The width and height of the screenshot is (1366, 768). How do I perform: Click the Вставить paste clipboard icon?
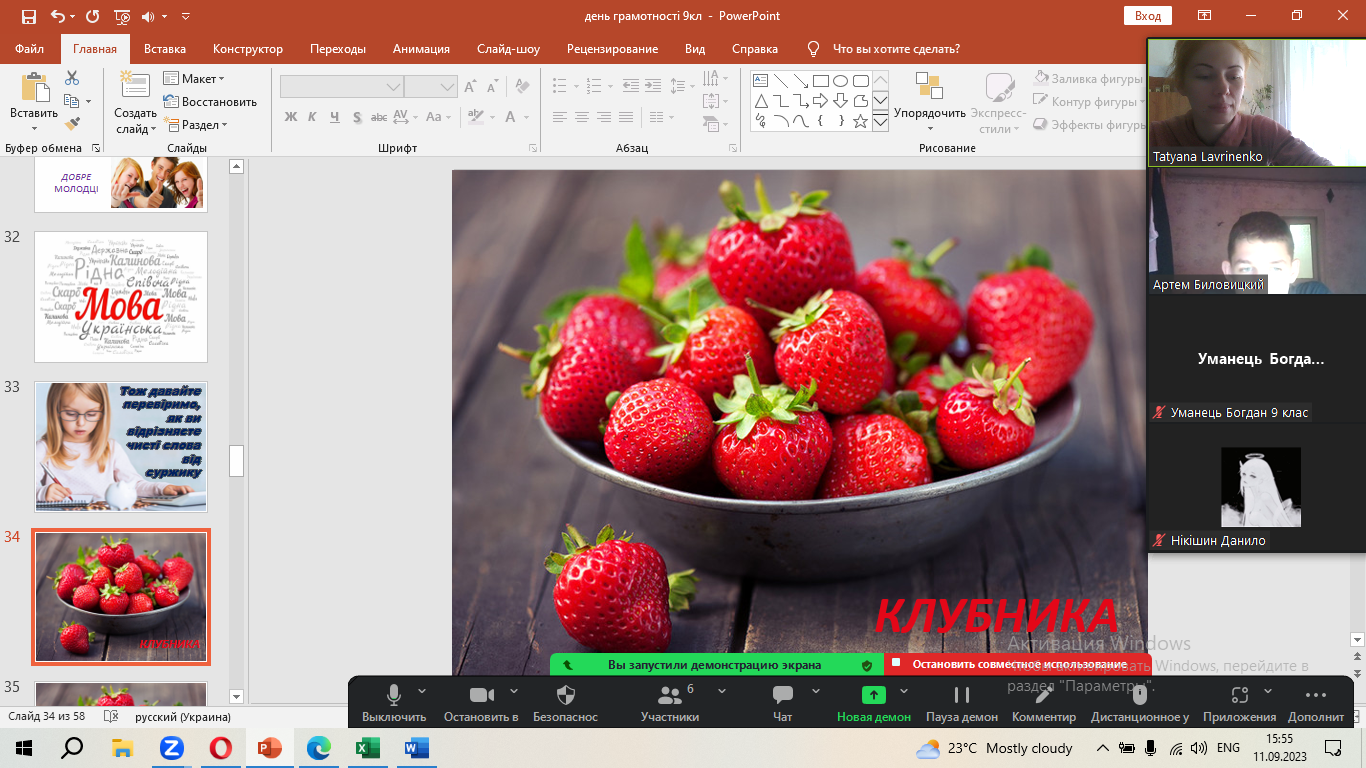click(x=34, y=88)
